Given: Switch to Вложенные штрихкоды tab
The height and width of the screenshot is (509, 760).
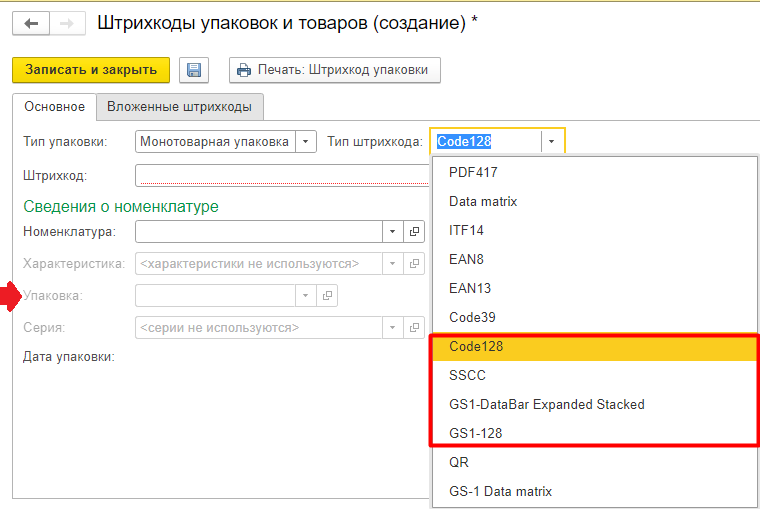Looking at the screenshot, I should 180,107.
